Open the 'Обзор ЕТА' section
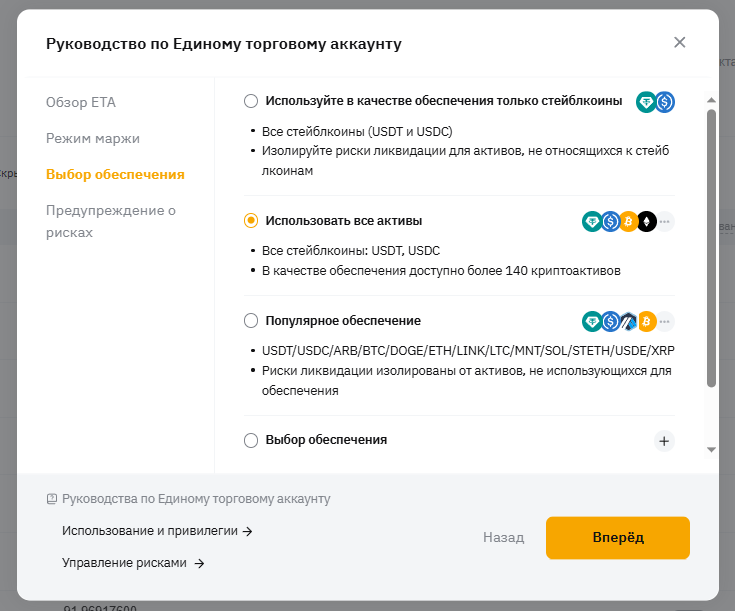 tap(80, 102)
